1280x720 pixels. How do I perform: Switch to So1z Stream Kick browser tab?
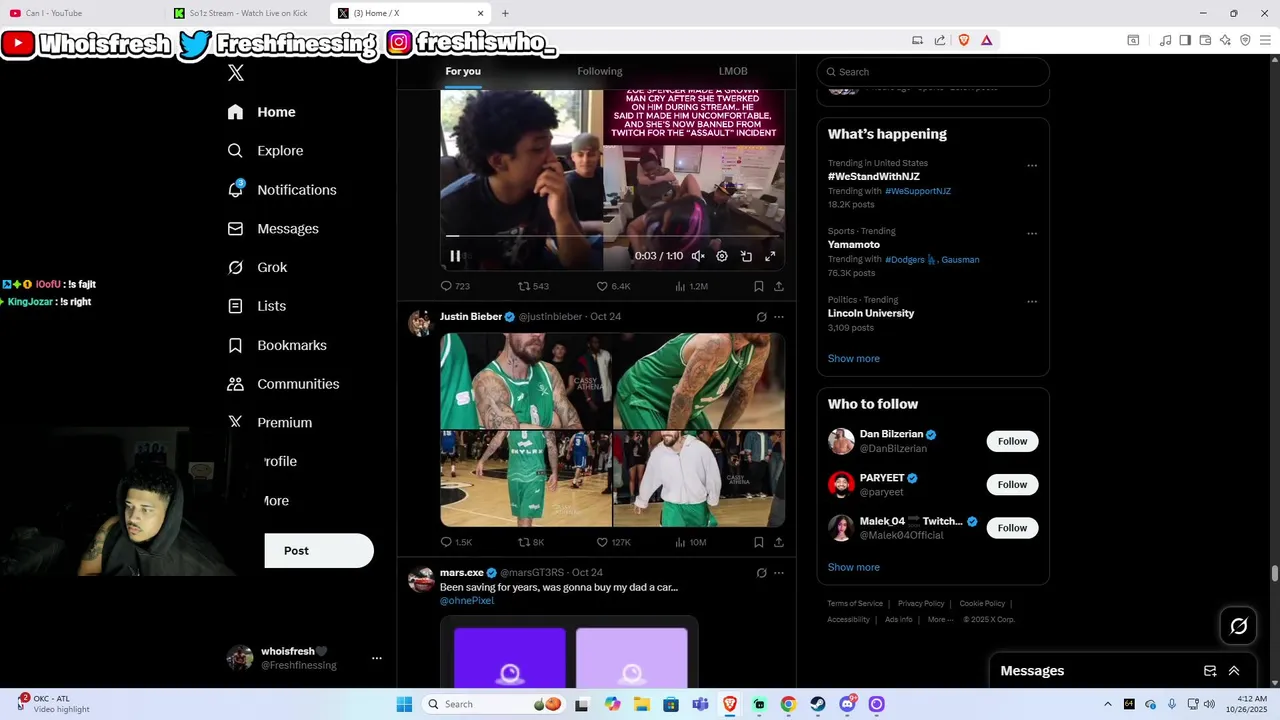(x=247, y=13)
